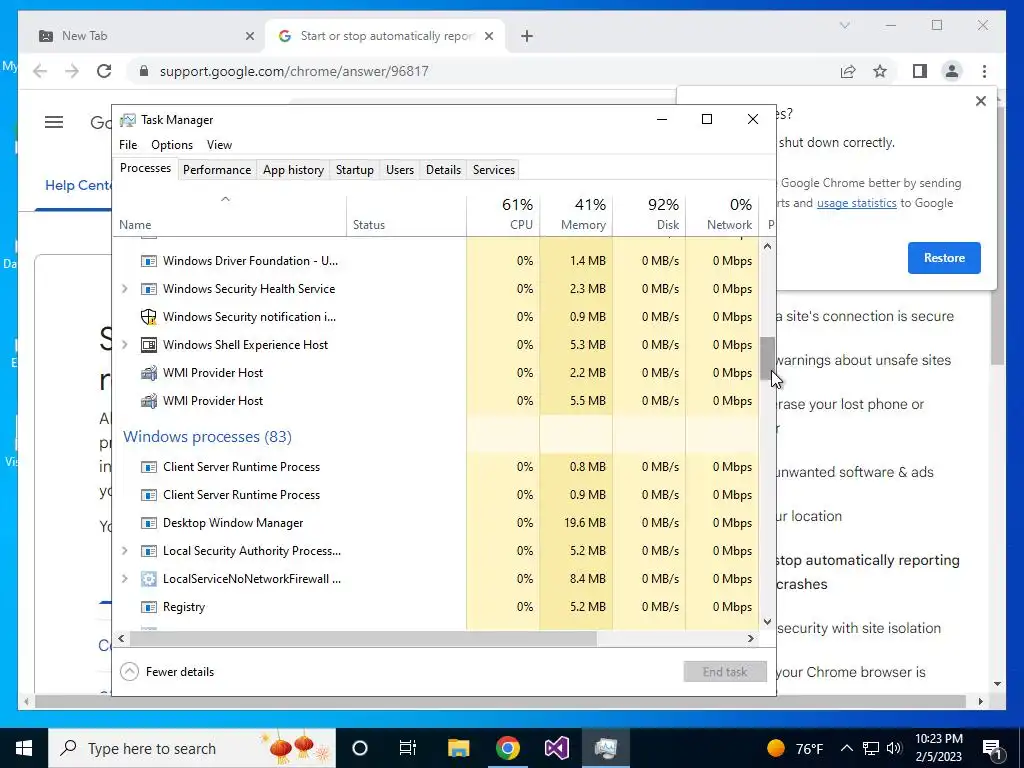This screenshot has width=1024, height=768.
Task: Show hidden system tray icons
Action: coord(846,748)
